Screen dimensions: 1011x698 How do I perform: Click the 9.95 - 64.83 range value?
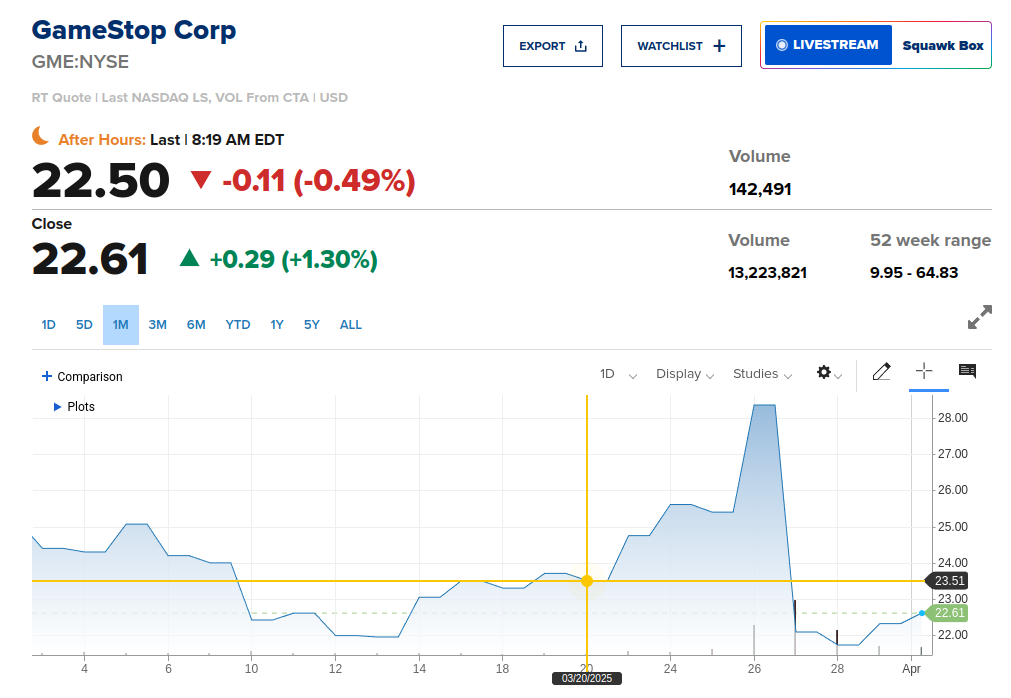[x=914, y=273]
